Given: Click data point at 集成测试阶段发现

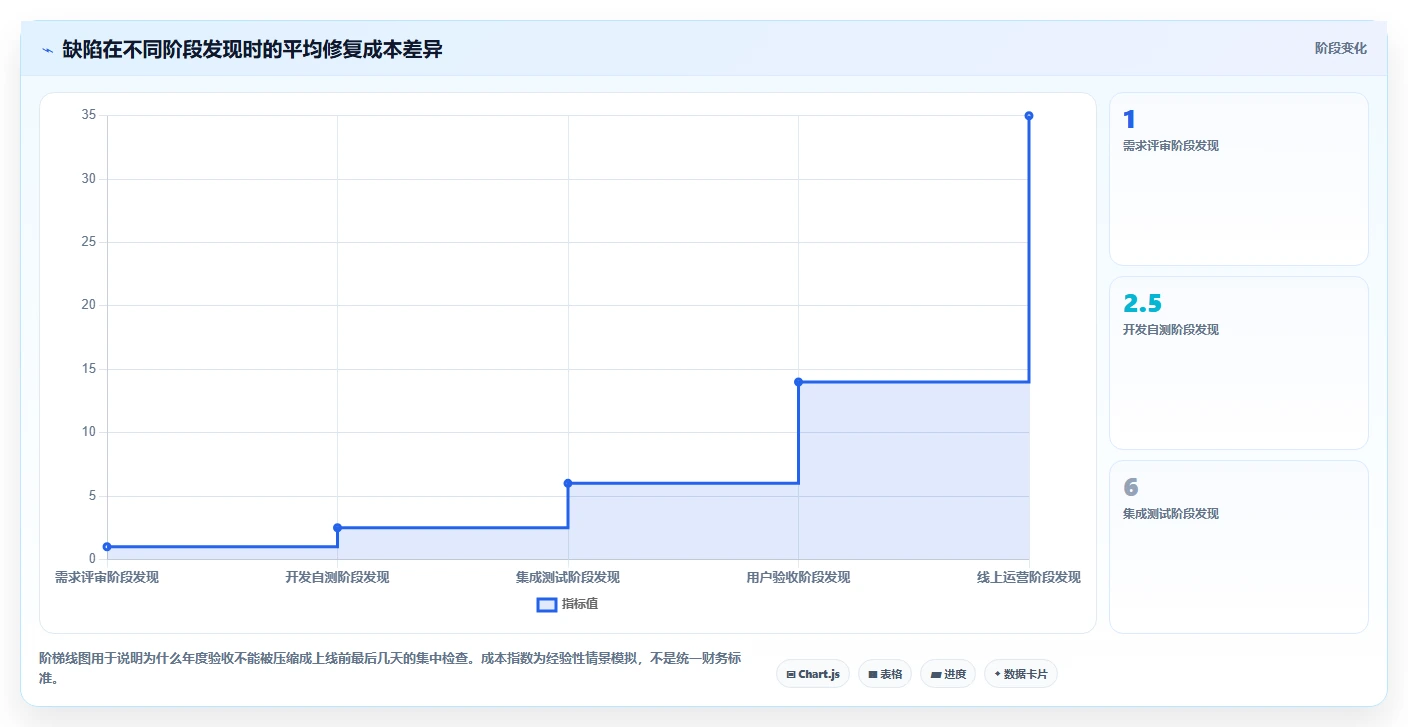Looking at the screenshot, I should (x=568, y=483).
